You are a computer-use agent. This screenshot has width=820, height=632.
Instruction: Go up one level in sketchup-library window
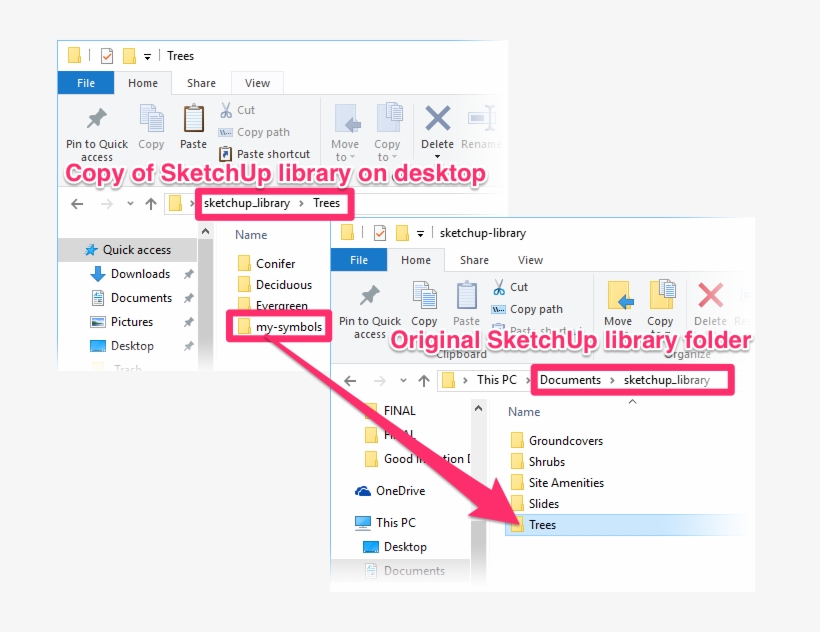tap(424, 381)
